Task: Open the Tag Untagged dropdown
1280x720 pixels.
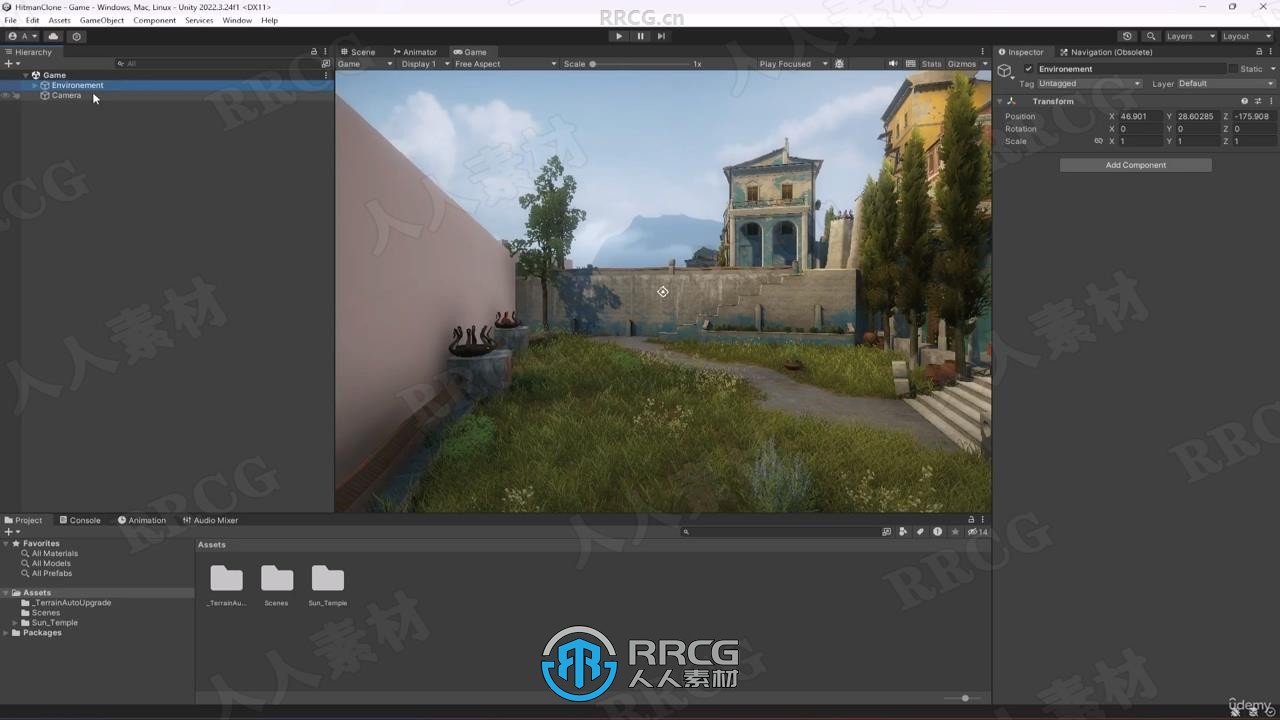Action: point(1089,84)
